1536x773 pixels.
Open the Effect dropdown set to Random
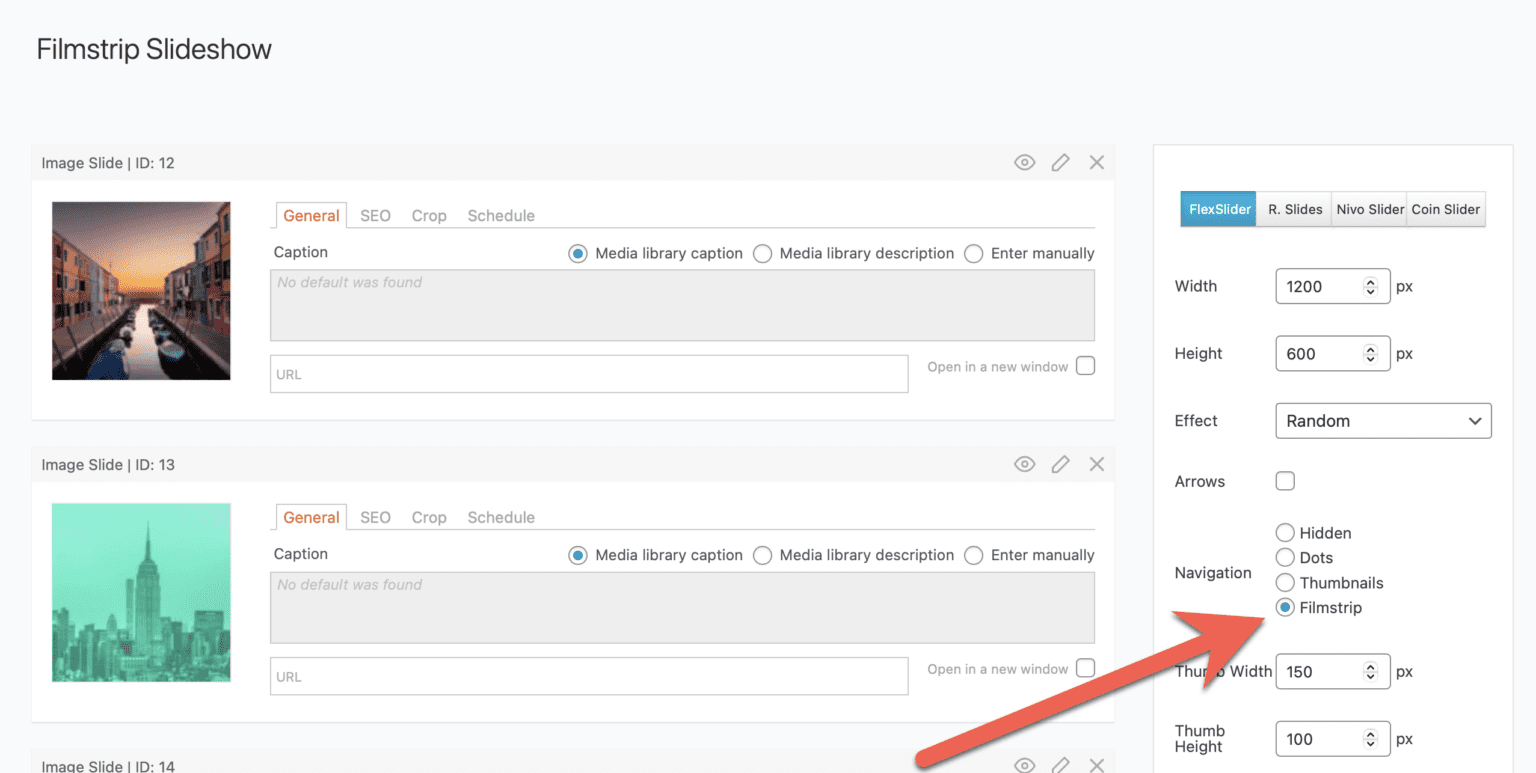(1383, 420)
